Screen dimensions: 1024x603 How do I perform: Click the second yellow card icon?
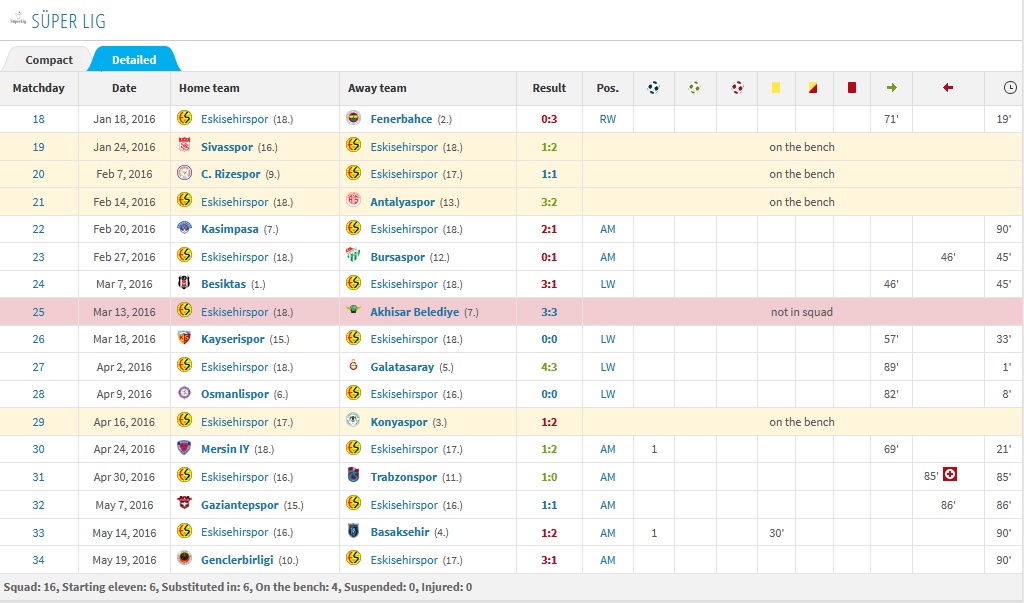(x=813, y=88)
